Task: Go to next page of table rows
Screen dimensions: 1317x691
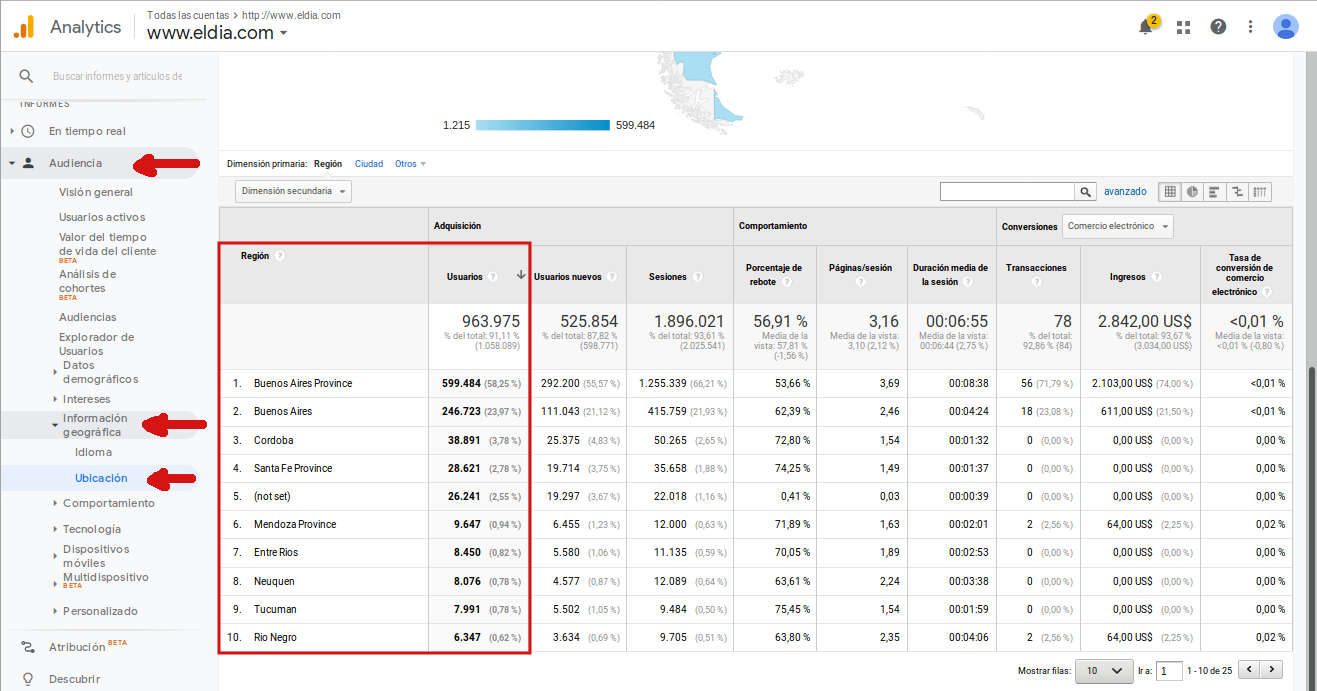Action: [x=1272, y=670]
